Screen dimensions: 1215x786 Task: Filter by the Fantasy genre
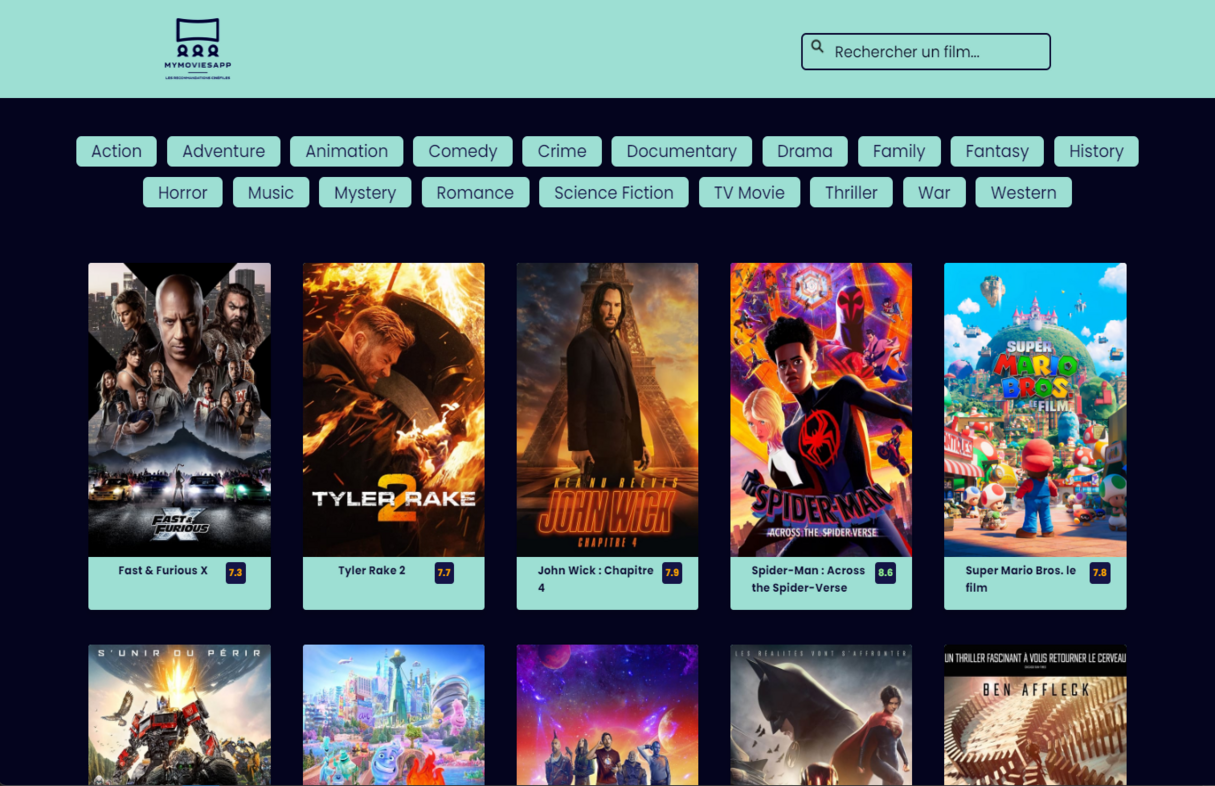tap(997, 151)
